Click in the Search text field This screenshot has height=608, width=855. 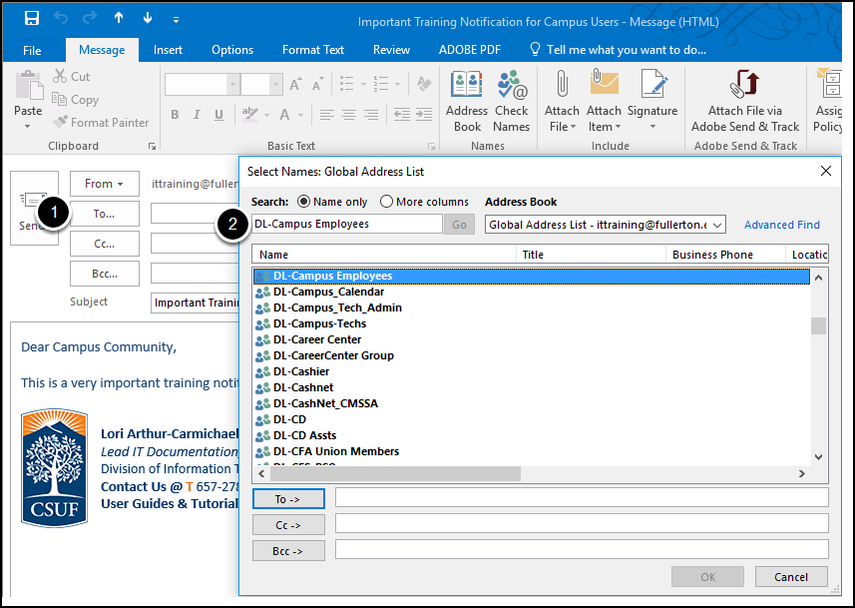coord(347,224)
